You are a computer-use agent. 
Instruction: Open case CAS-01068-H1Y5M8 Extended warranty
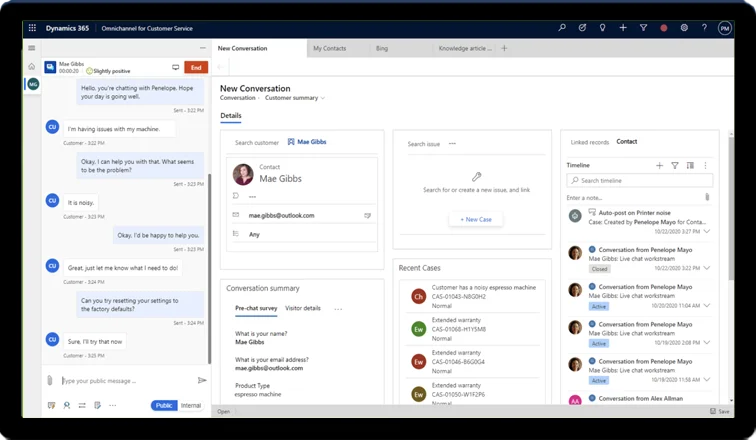click(474, 329)
